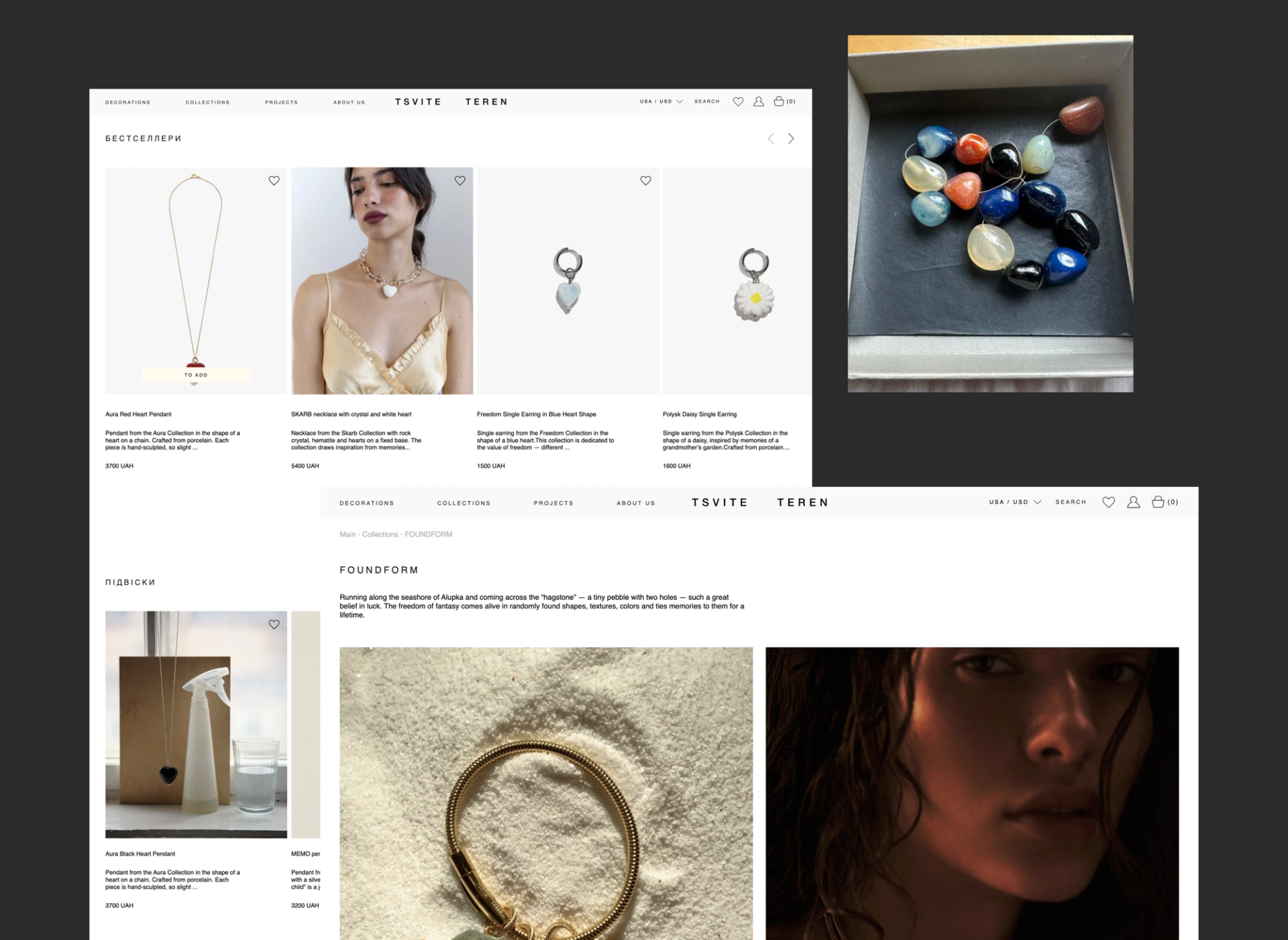Open wishlist heart icon in upper header
Image resolution: width=1288 pixels, height=940 pixels.
(738, 102)
